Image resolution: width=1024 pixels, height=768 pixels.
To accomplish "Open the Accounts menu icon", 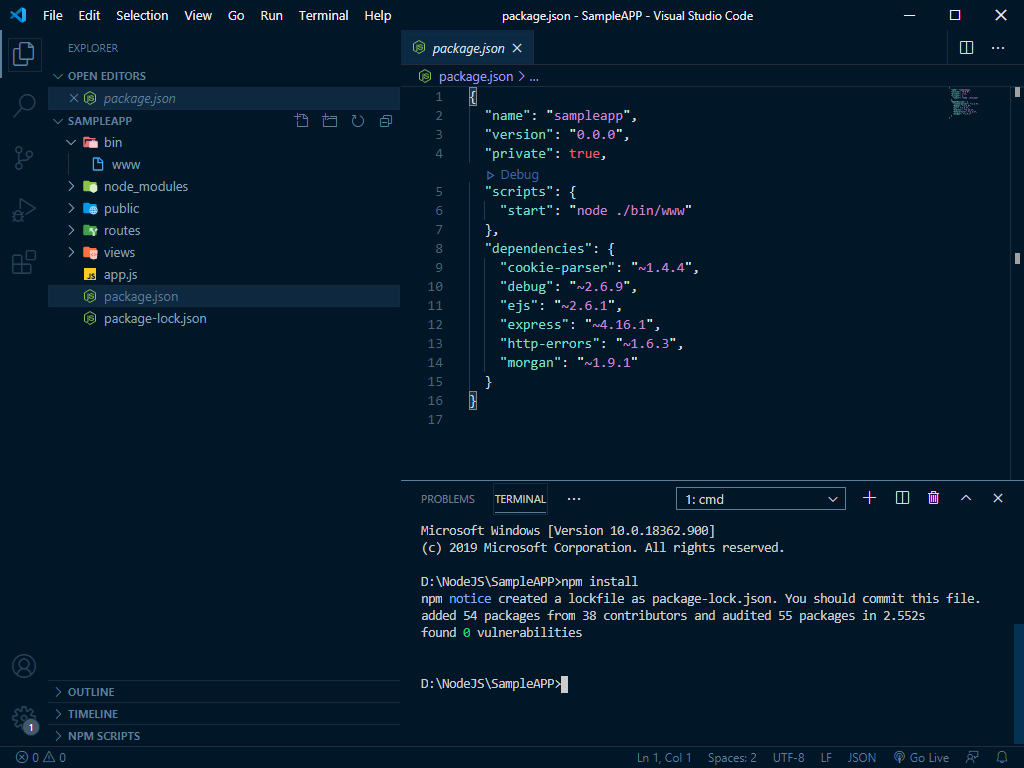I will pyautogui.click(x=24, y=666).
